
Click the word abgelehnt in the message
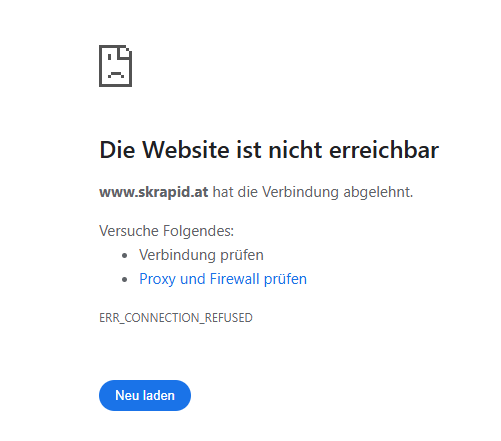pos(378,192)
